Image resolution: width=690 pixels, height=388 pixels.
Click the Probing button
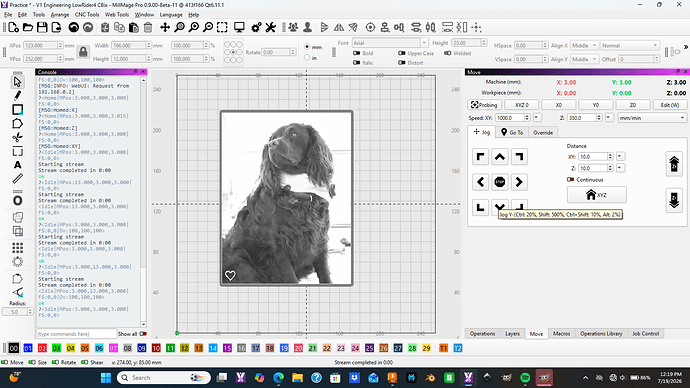[x=484, y=105]
